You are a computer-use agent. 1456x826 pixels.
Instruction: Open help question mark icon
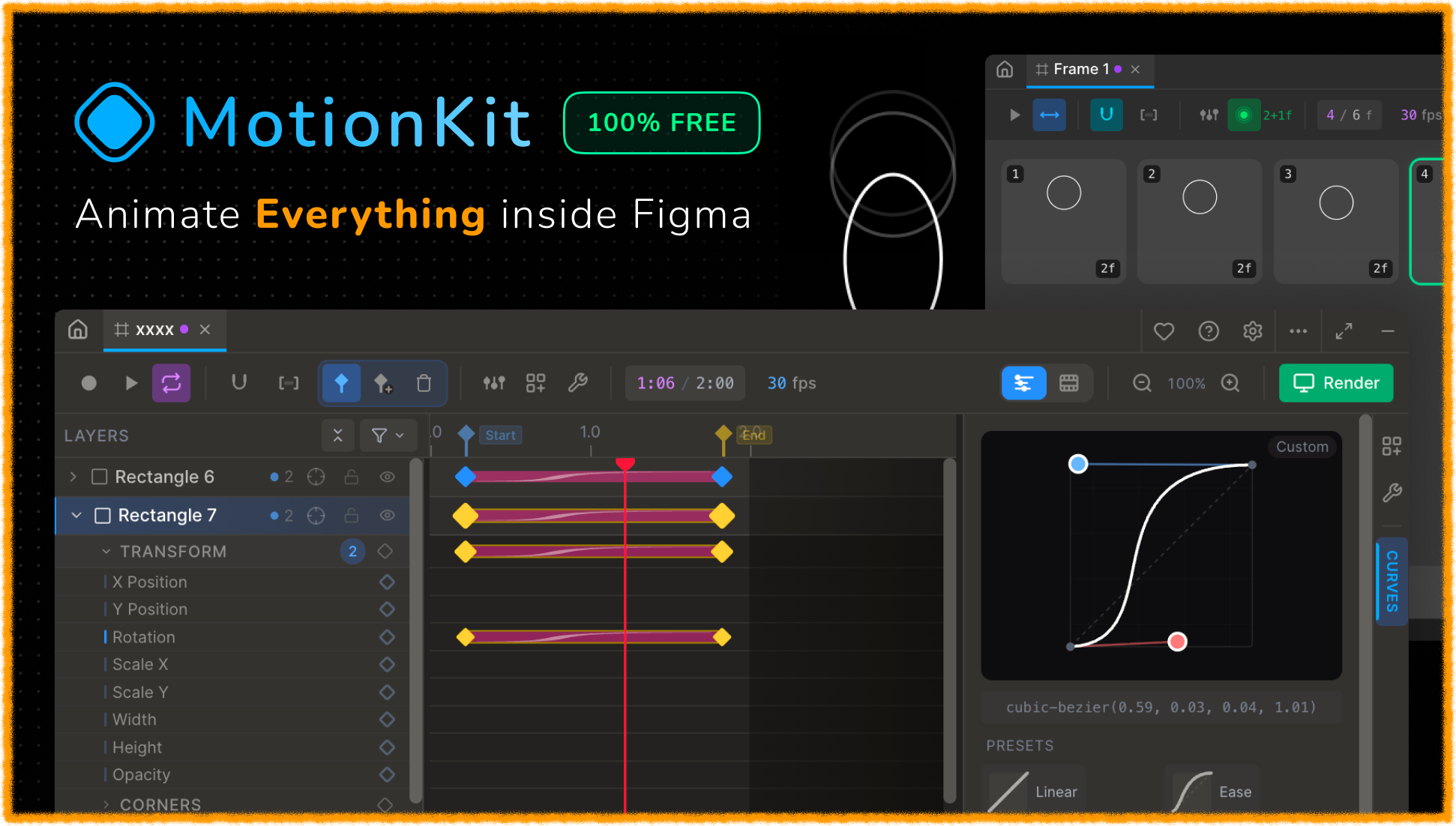(x=1209, y=331)
